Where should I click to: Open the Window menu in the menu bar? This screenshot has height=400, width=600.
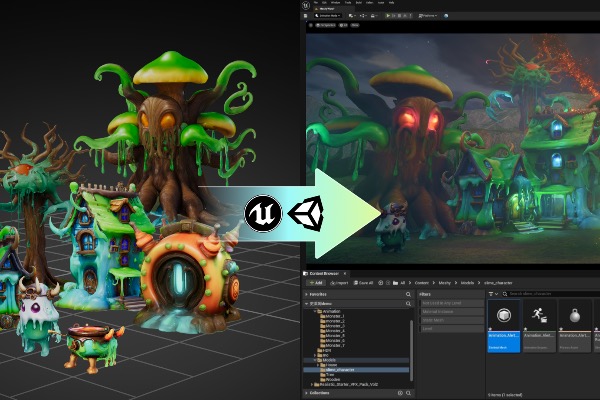tap(335, 3)
